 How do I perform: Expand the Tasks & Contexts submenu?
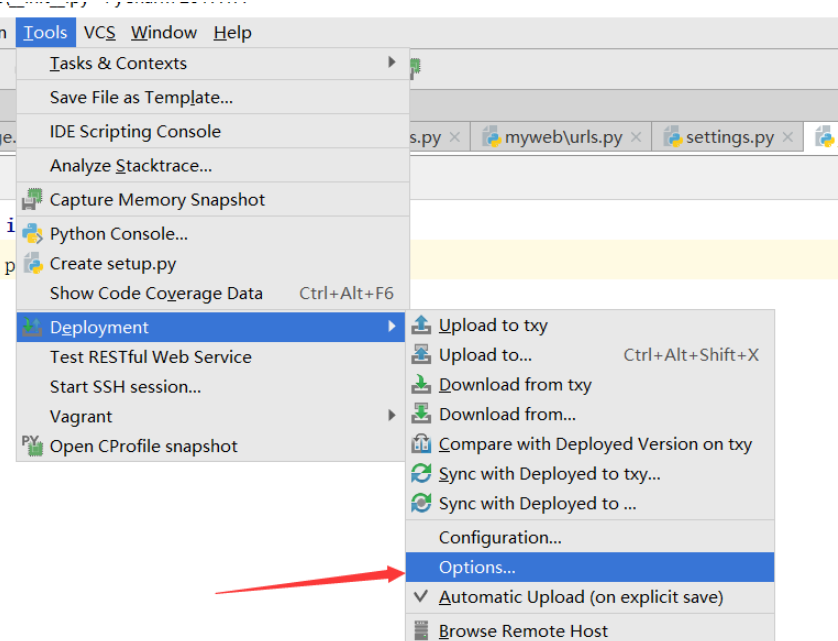(x=392, y=63)
